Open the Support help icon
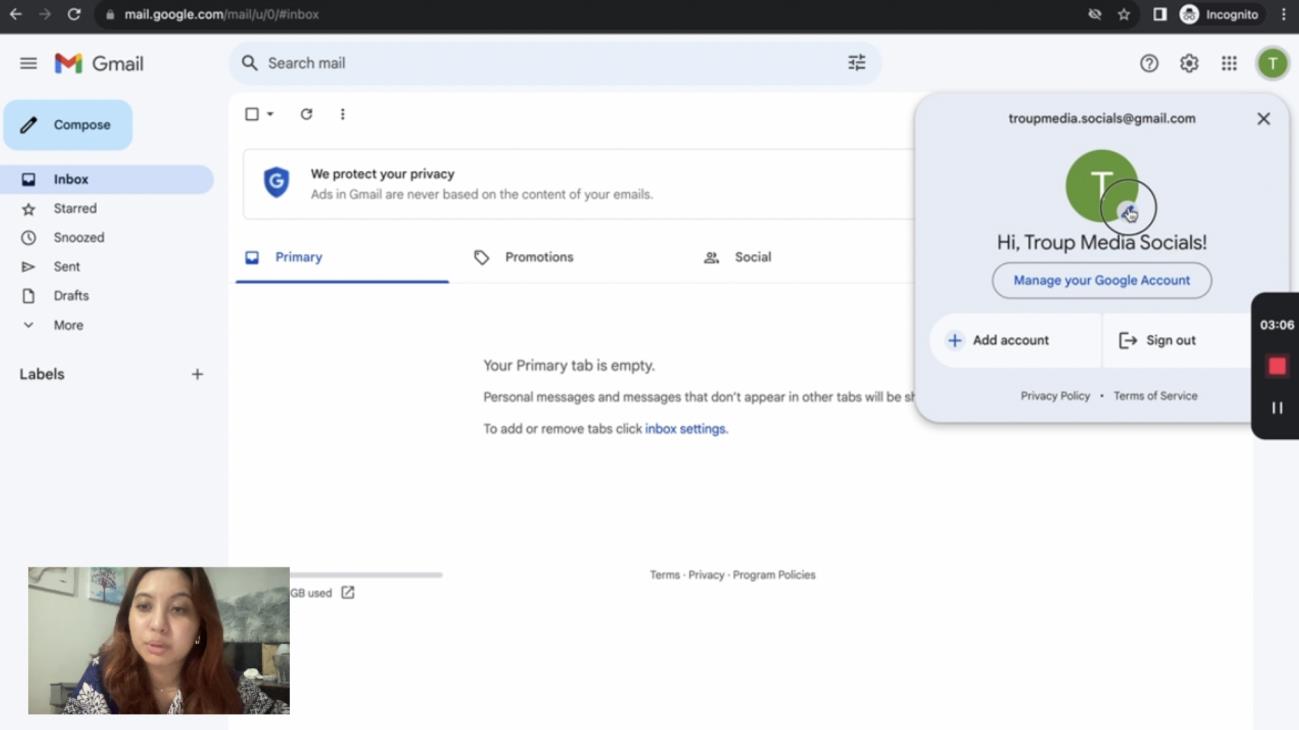The height and width of the screenshot is (730, 1299). pos(1149,63)
